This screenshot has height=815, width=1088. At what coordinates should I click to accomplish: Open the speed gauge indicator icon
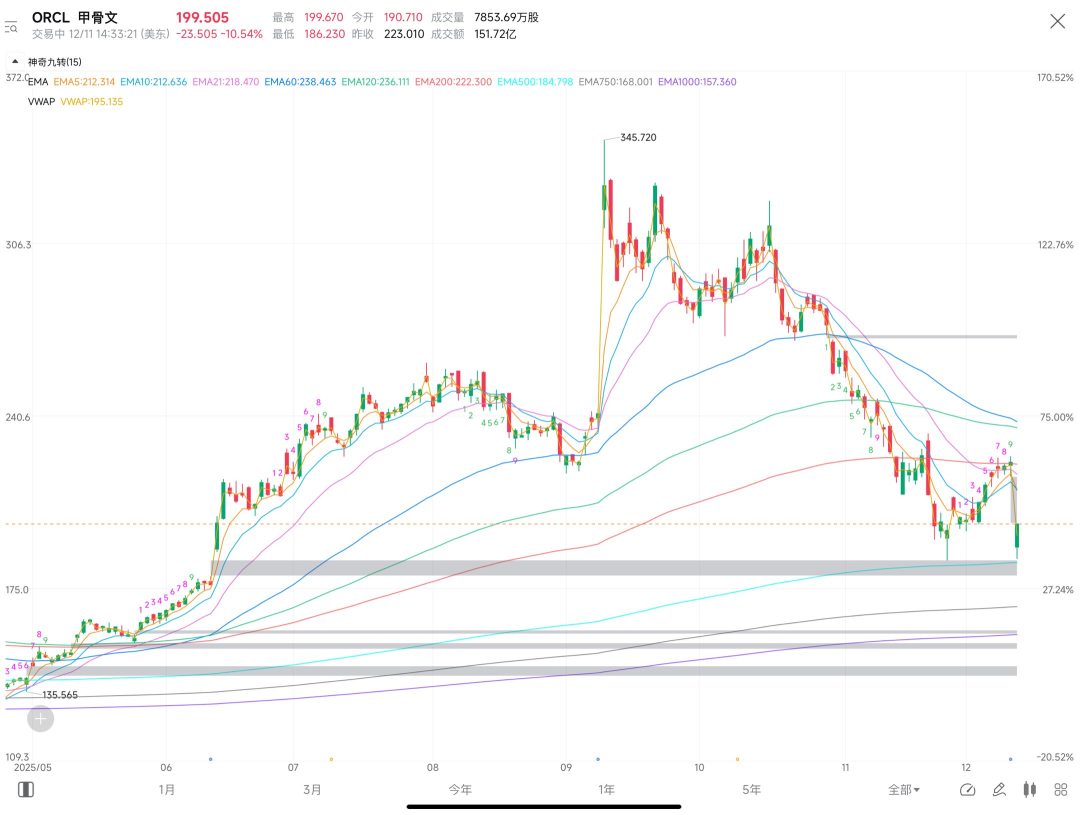coord(967,789)
